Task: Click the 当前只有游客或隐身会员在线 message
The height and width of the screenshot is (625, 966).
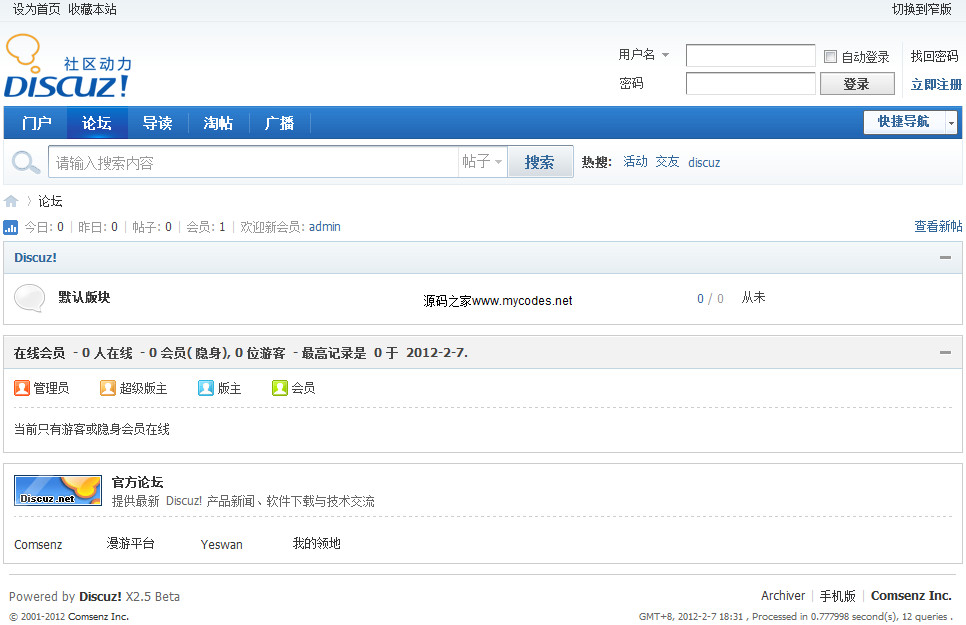Action: [x=92, y=429]
